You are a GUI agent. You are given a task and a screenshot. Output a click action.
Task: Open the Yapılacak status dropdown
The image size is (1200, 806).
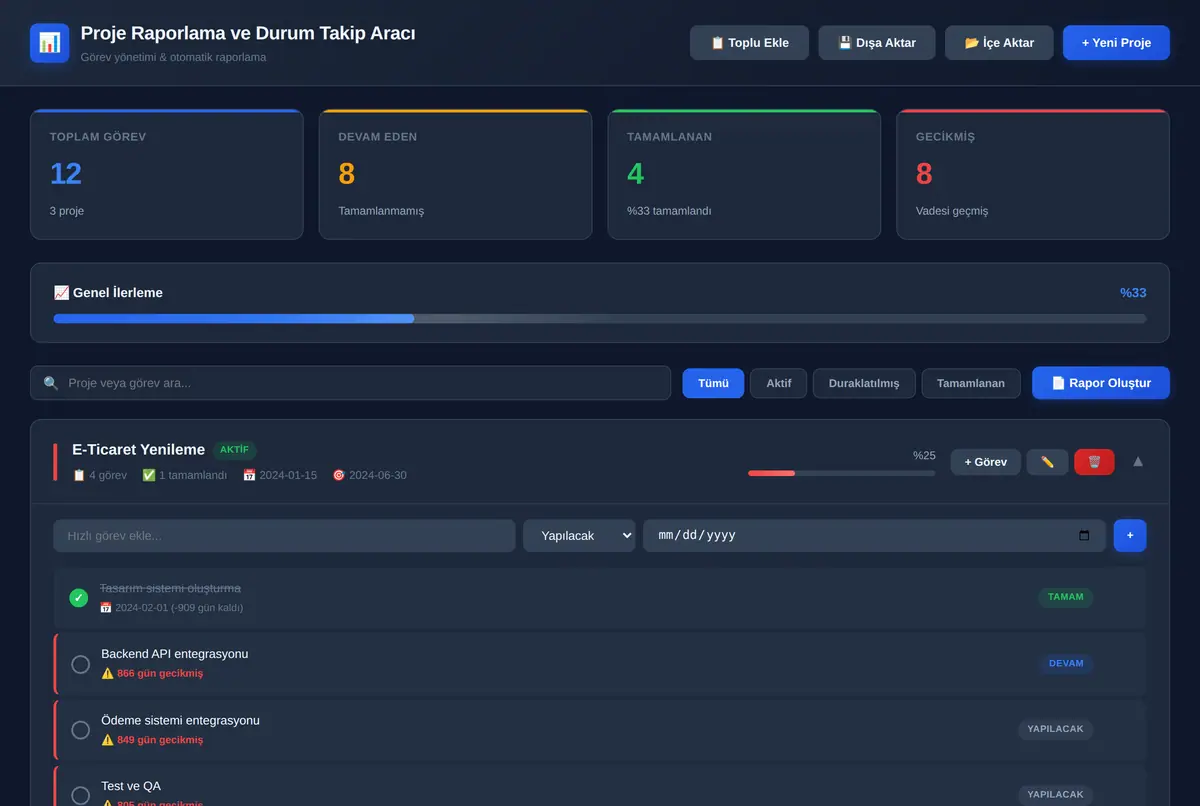[x=579, y=535]
